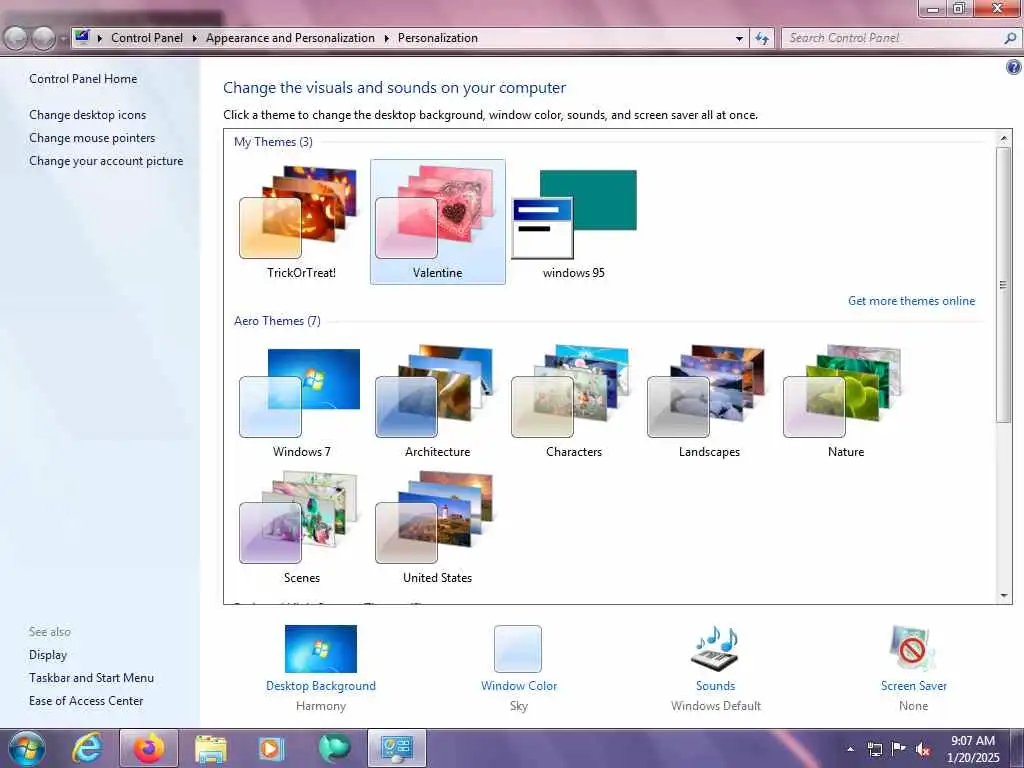This screenshot has width=1024, height=768.
Task: Click the theme list scrollbar thumb
Action: 1004,285
